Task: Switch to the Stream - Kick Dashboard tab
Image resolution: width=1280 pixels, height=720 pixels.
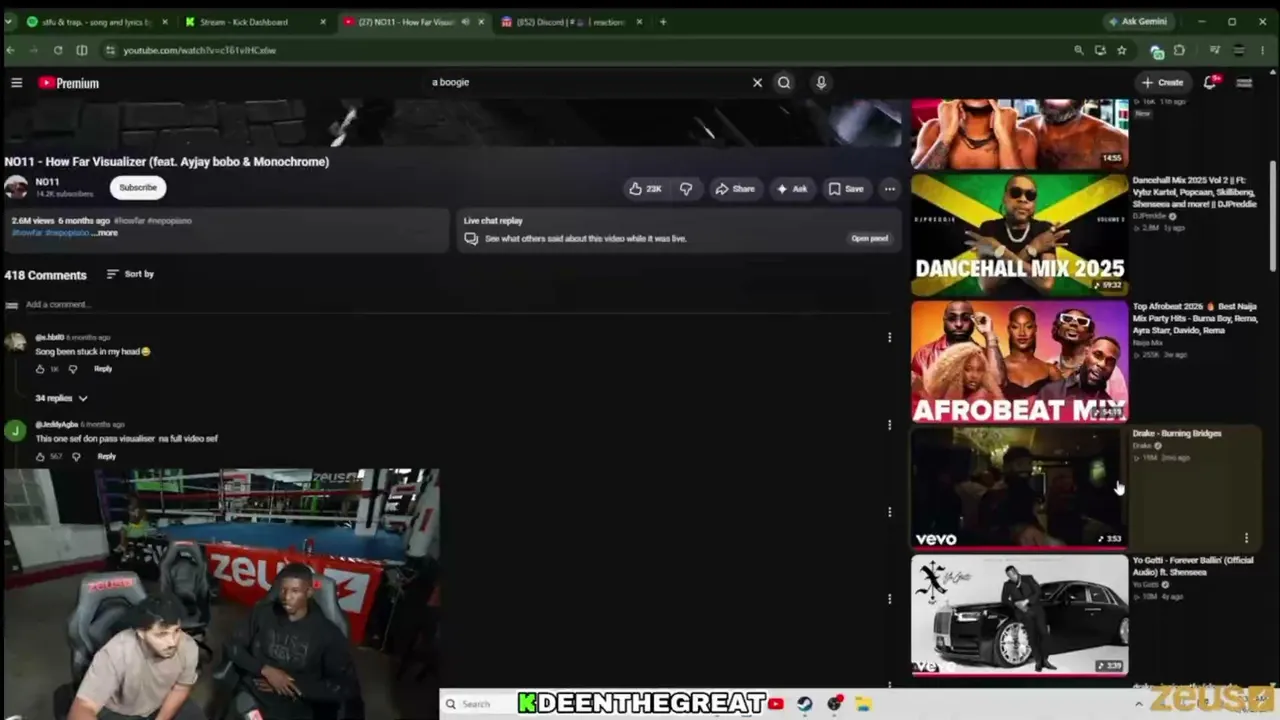Action: coord(255,22)
